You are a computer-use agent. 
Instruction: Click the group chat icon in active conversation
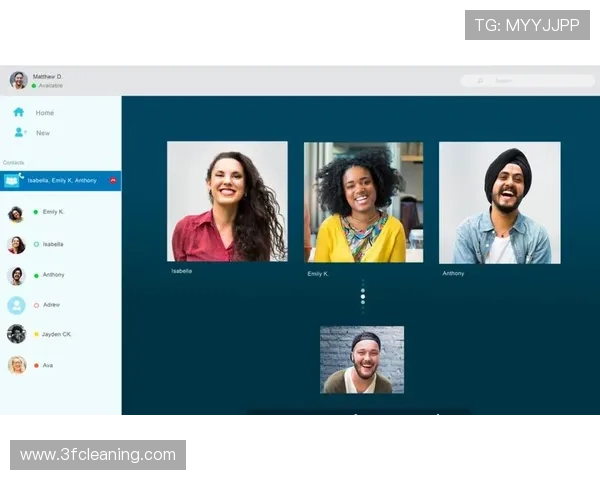[x=12, y=181]
